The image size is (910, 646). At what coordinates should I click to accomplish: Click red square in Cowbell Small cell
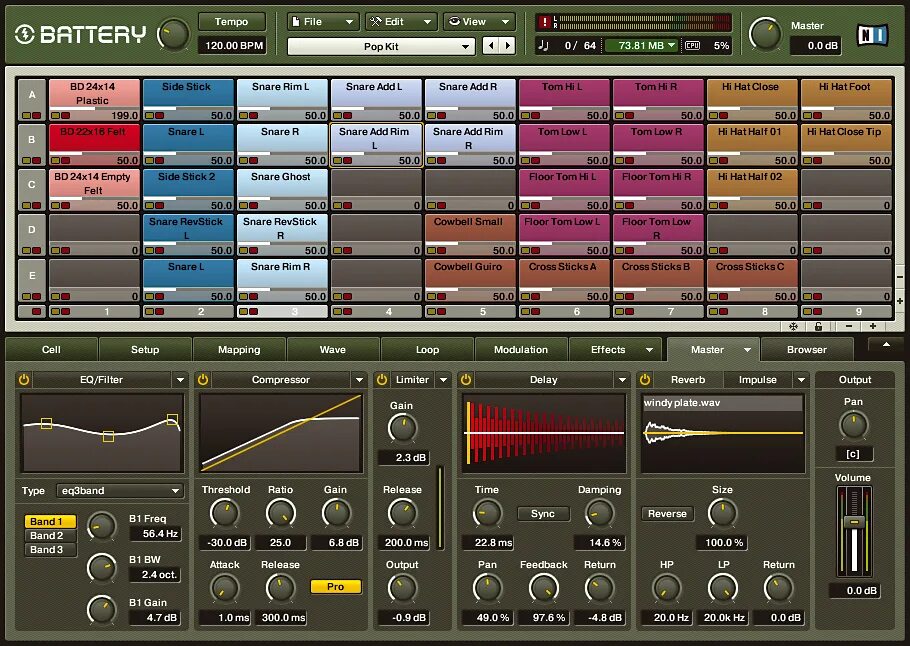click(440, 250)
